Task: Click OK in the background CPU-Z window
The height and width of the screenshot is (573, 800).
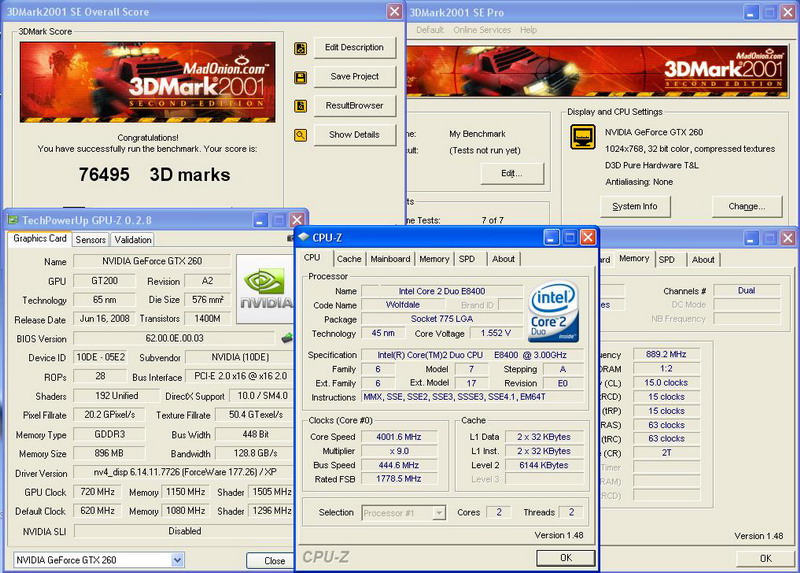Action: click(766, 558)
